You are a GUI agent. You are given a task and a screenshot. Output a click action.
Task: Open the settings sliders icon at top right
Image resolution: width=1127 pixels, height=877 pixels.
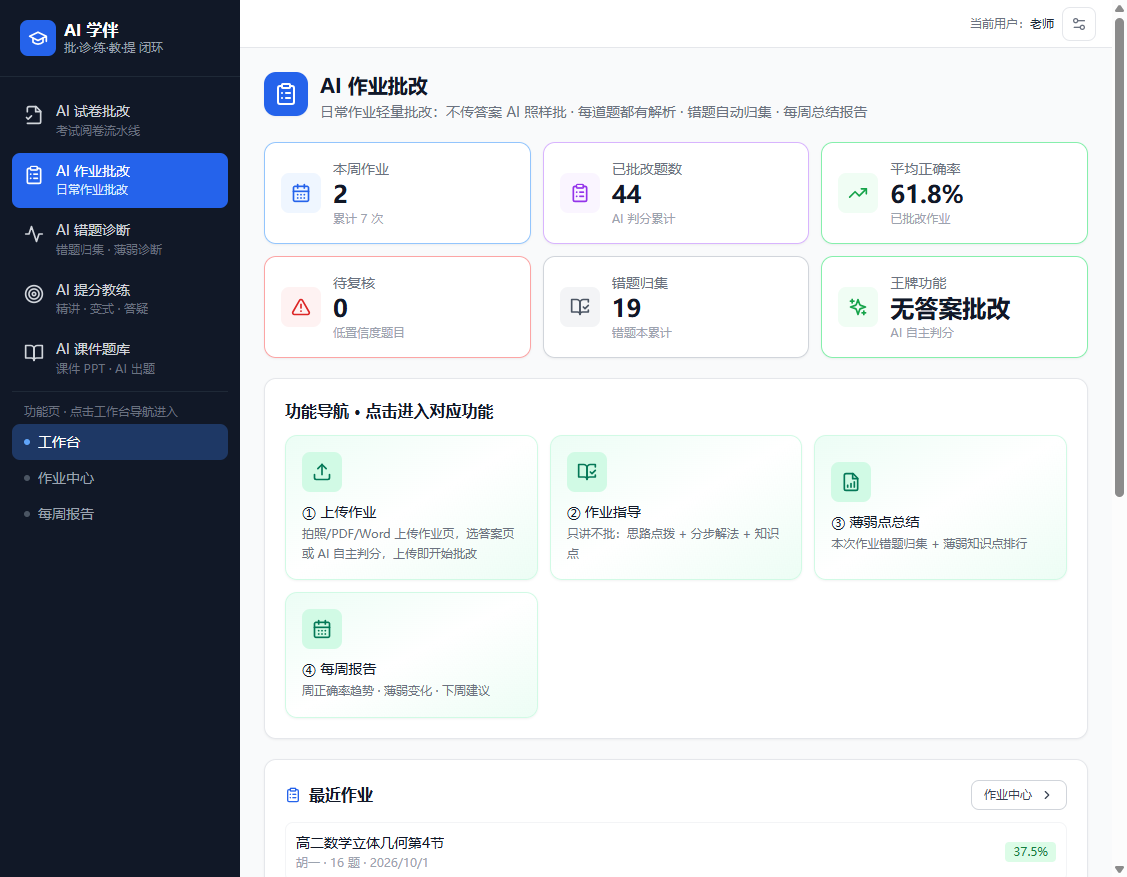(1078, 24)
